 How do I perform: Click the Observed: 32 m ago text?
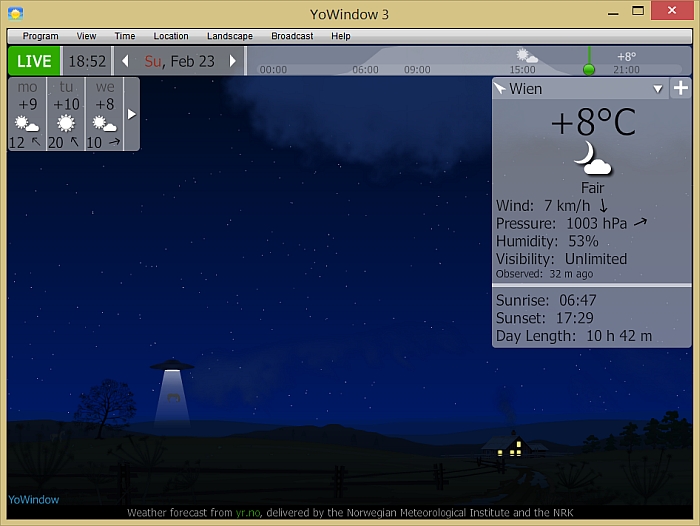tap(544, 274)
